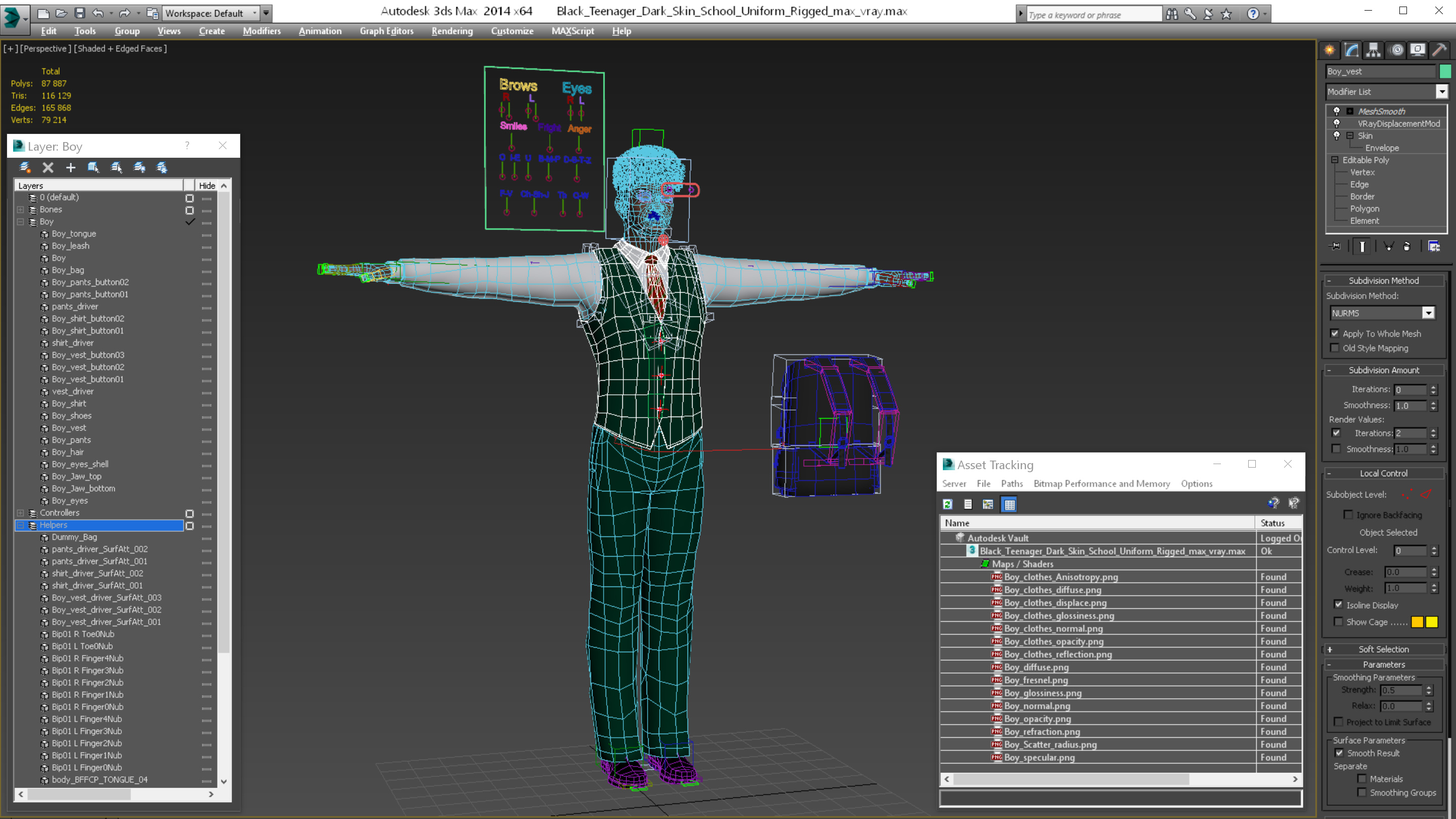
Task: Open Paths menu in Asset Tracking
Action: pos(1012,484)
